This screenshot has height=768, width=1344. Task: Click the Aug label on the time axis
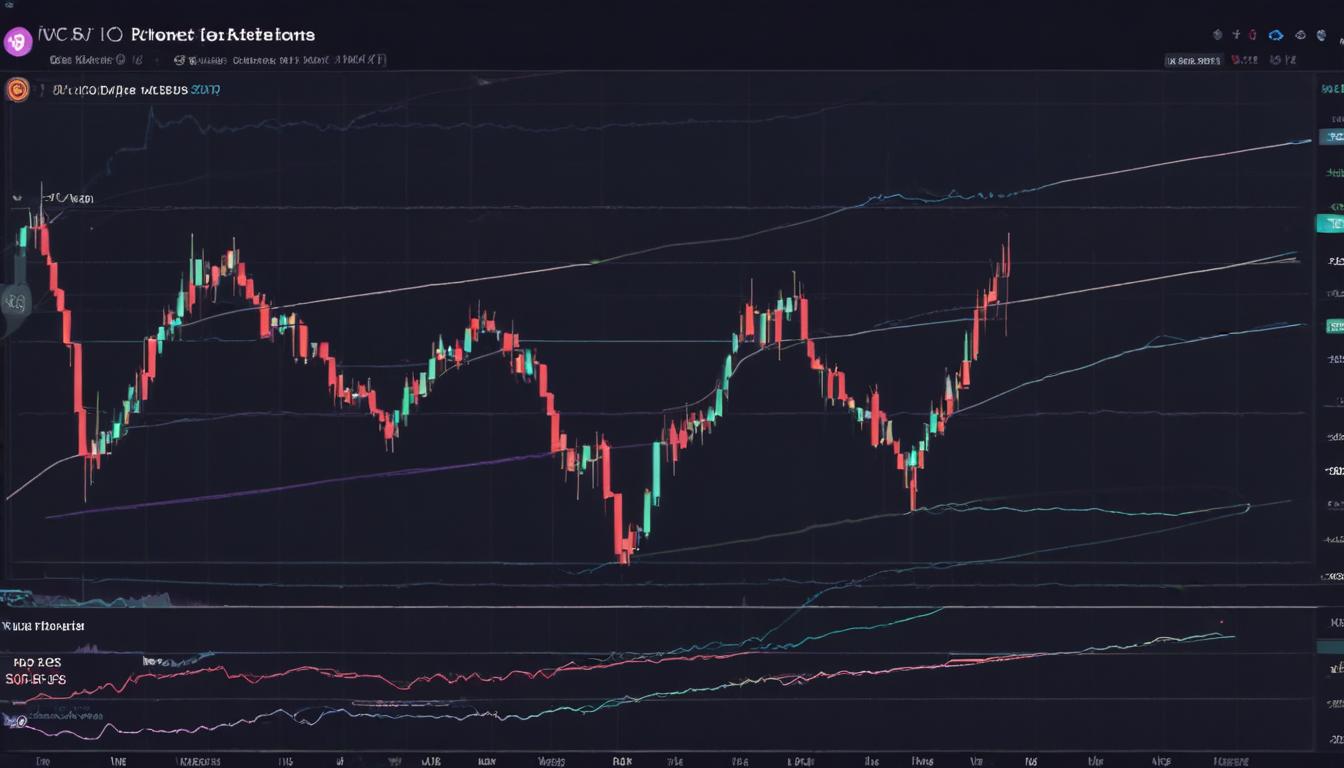pyautogui.click(x=430, y=758)
